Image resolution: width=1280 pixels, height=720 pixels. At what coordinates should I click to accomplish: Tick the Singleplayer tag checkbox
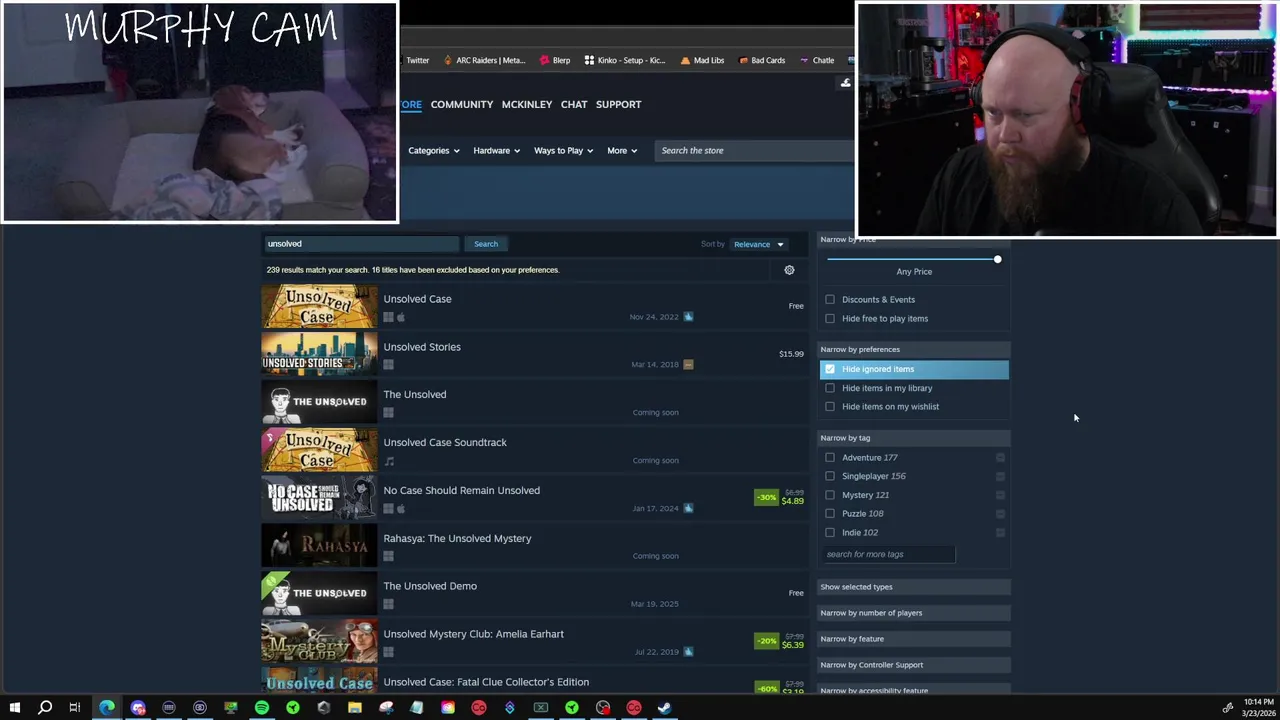830,476
